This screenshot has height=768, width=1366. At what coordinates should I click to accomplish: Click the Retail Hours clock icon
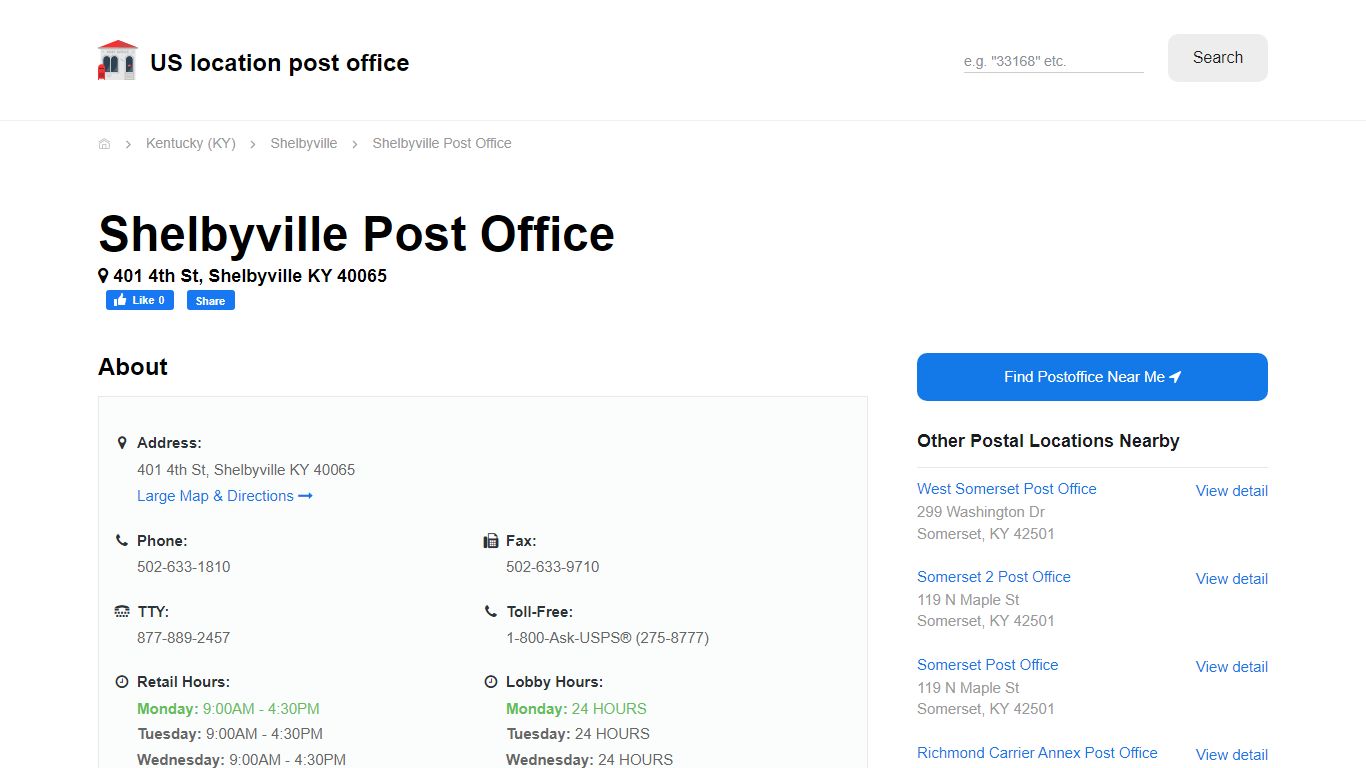pos(122,682)
